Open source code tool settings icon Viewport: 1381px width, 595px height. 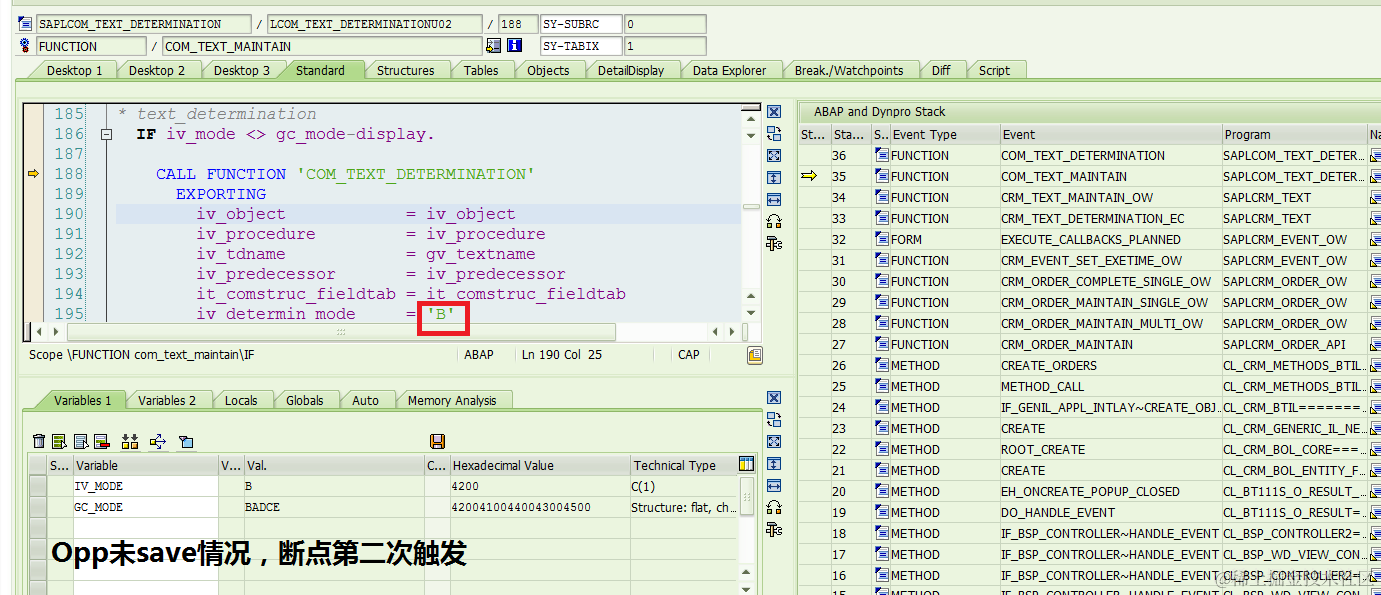(774, 243)
